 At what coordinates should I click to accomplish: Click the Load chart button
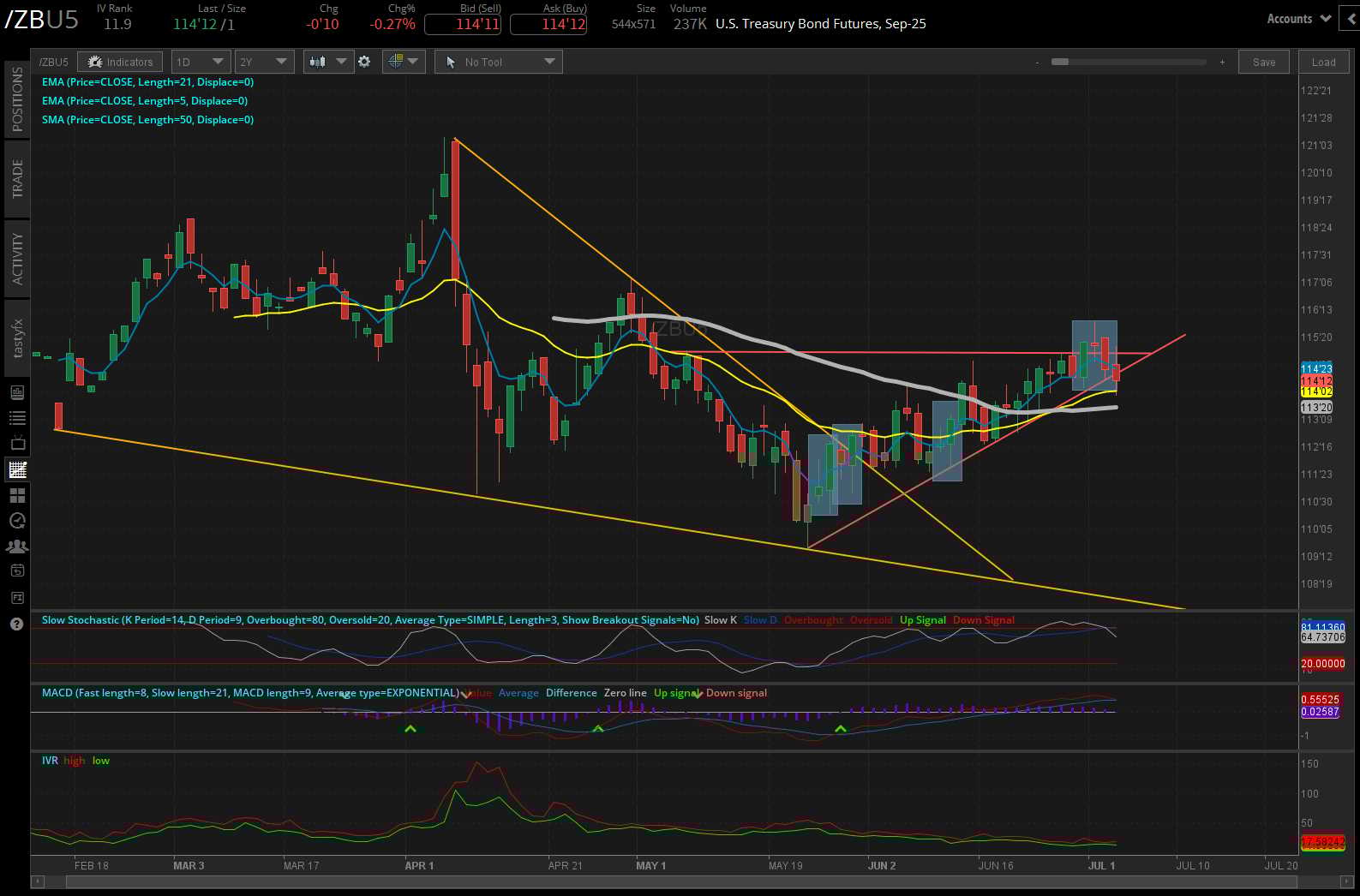pyautogui.click(x=1323, y=62)
